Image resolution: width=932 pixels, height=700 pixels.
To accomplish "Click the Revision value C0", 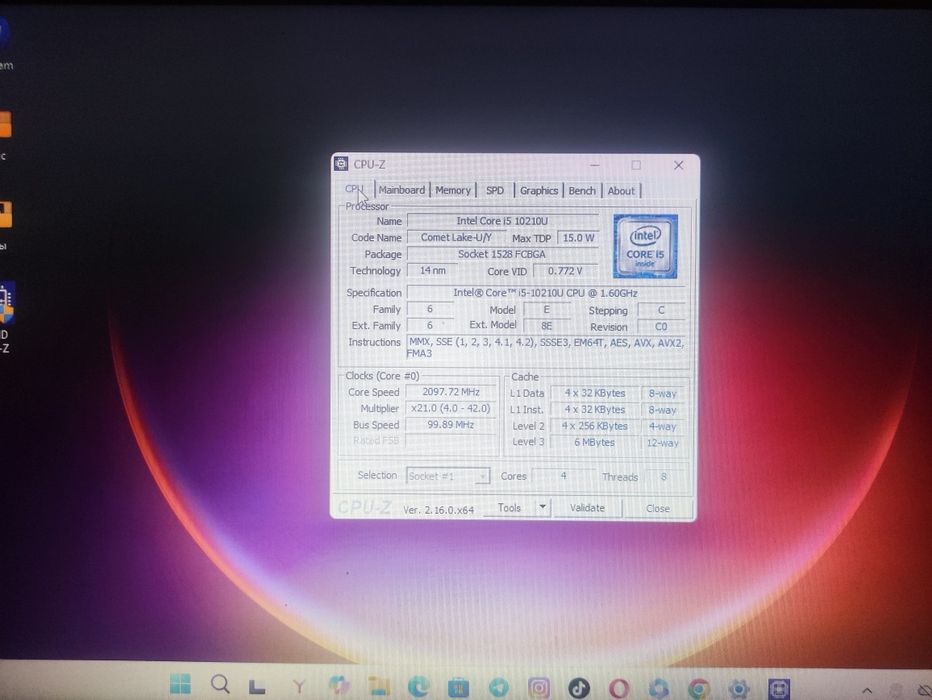I will click(x=661, y=327).
